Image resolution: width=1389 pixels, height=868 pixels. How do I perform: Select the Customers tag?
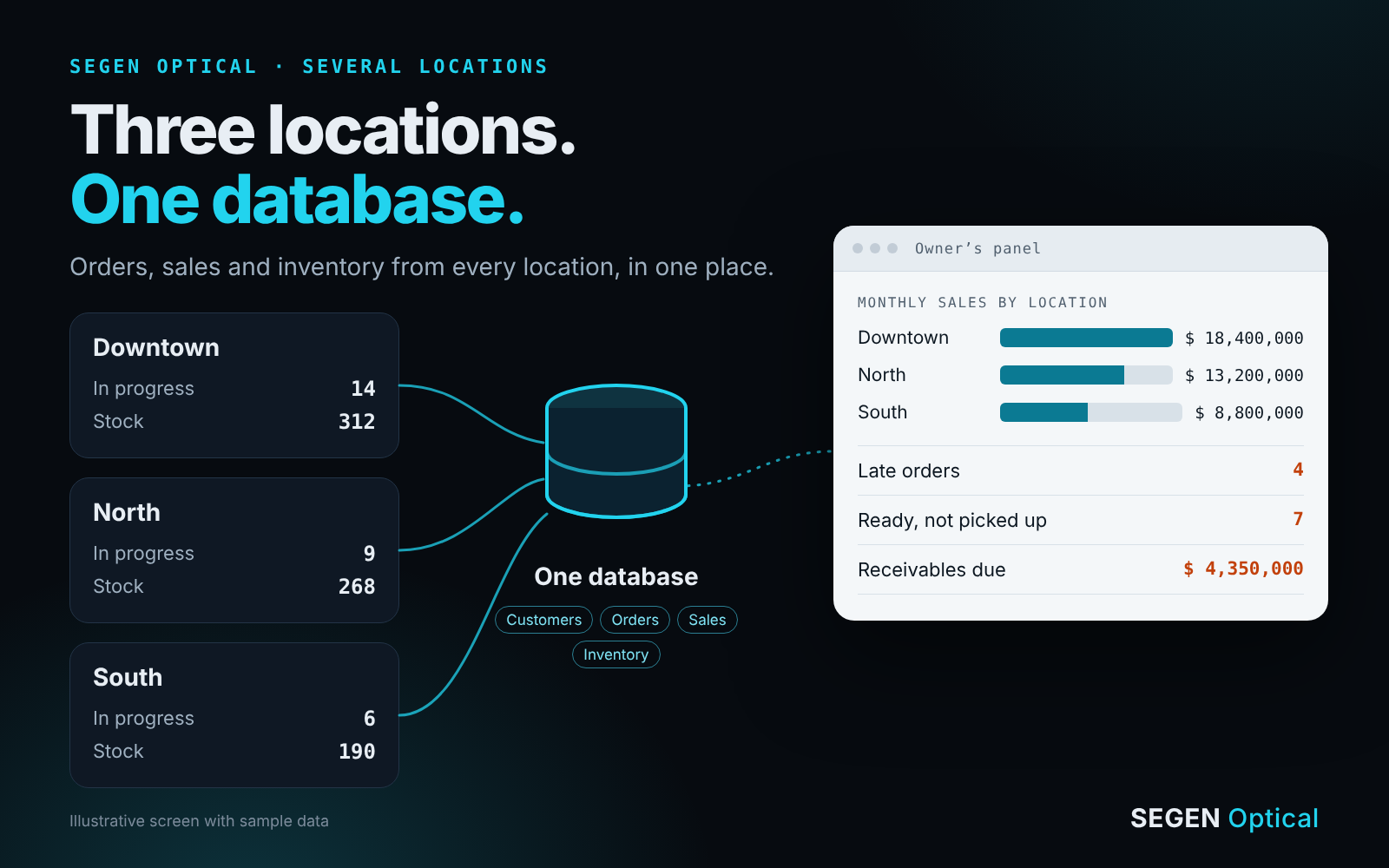pos(544,620)
